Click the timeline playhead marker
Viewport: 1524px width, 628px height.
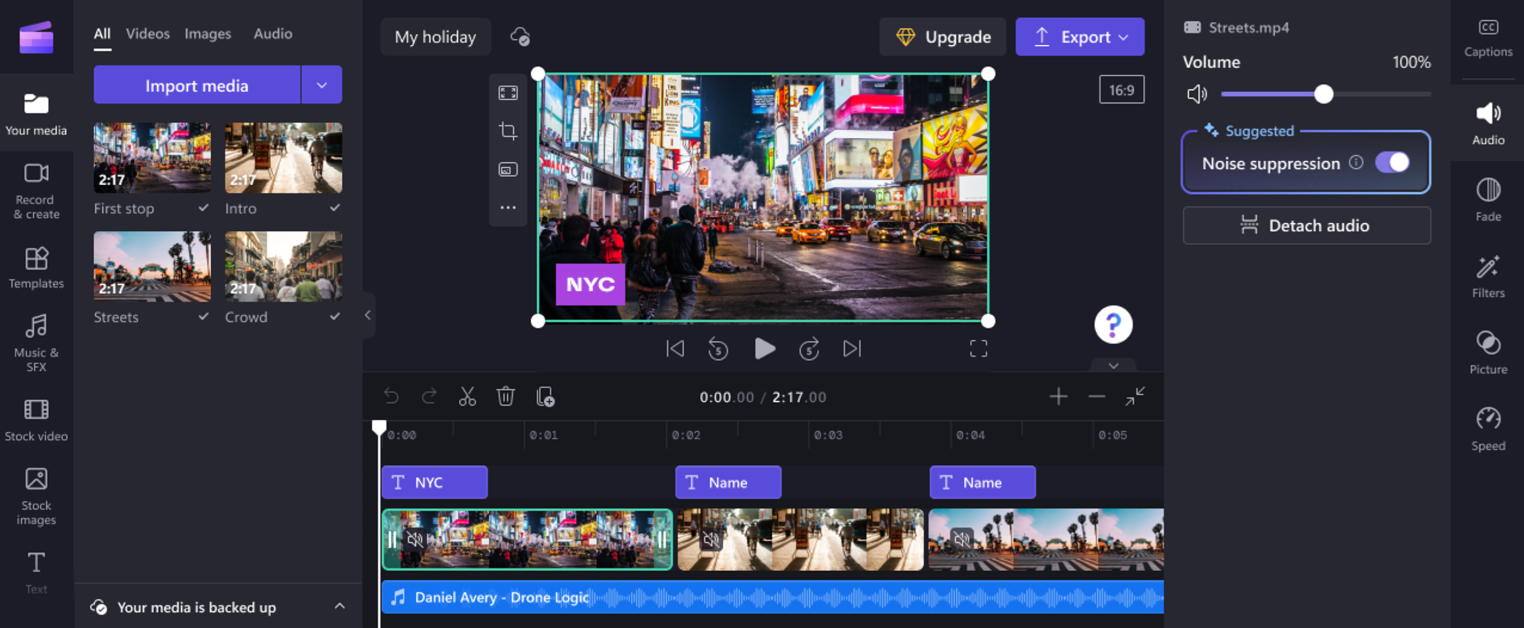tap(379, 428)
